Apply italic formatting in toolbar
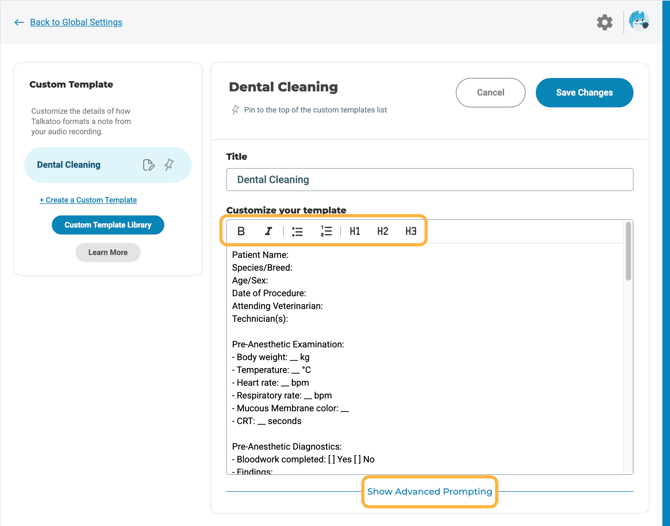 coord(268,231)
